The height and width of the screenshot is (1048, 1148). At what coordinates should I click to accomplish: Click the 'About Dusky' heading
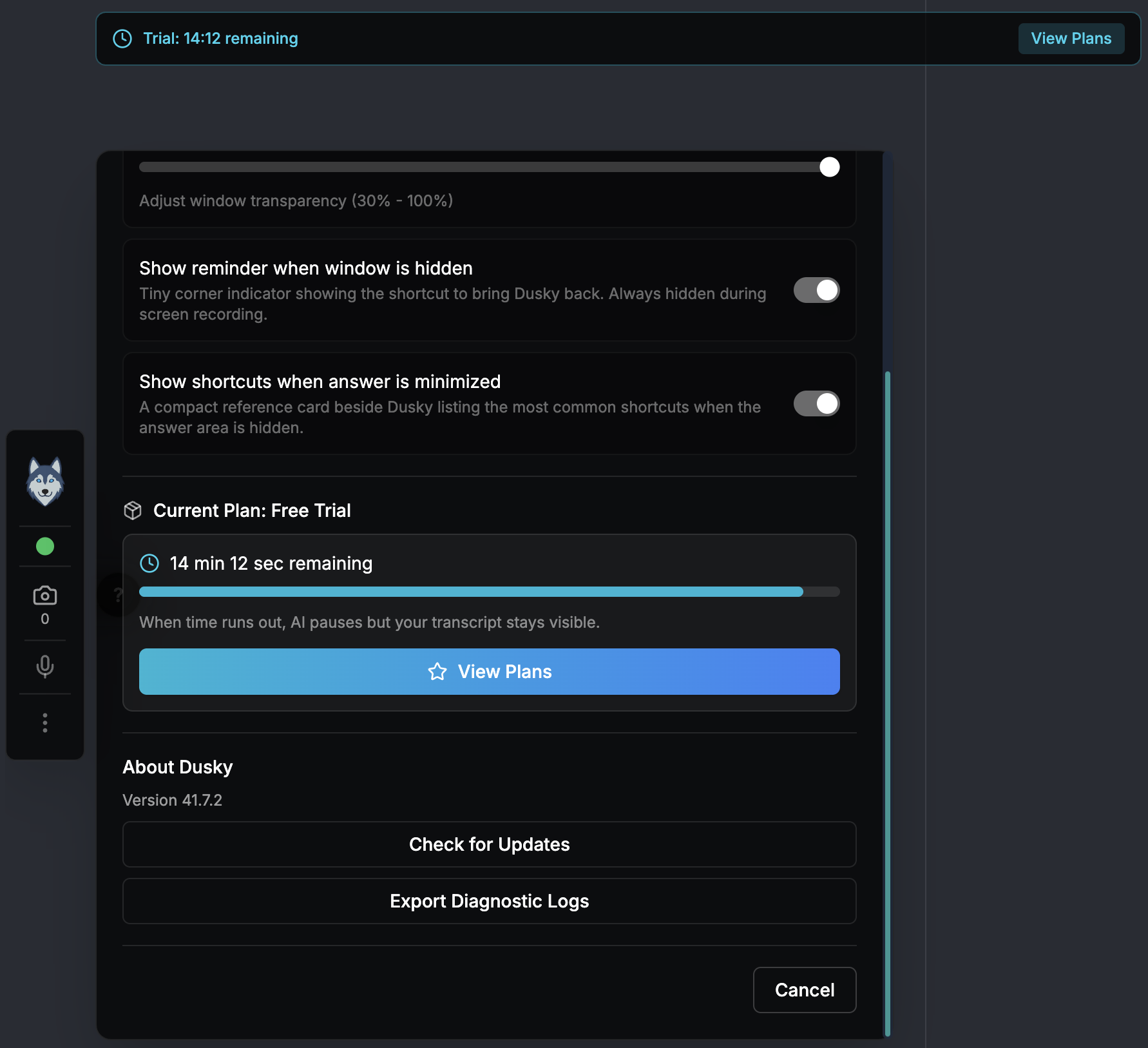pyautogui.click(x=178, y=767)
